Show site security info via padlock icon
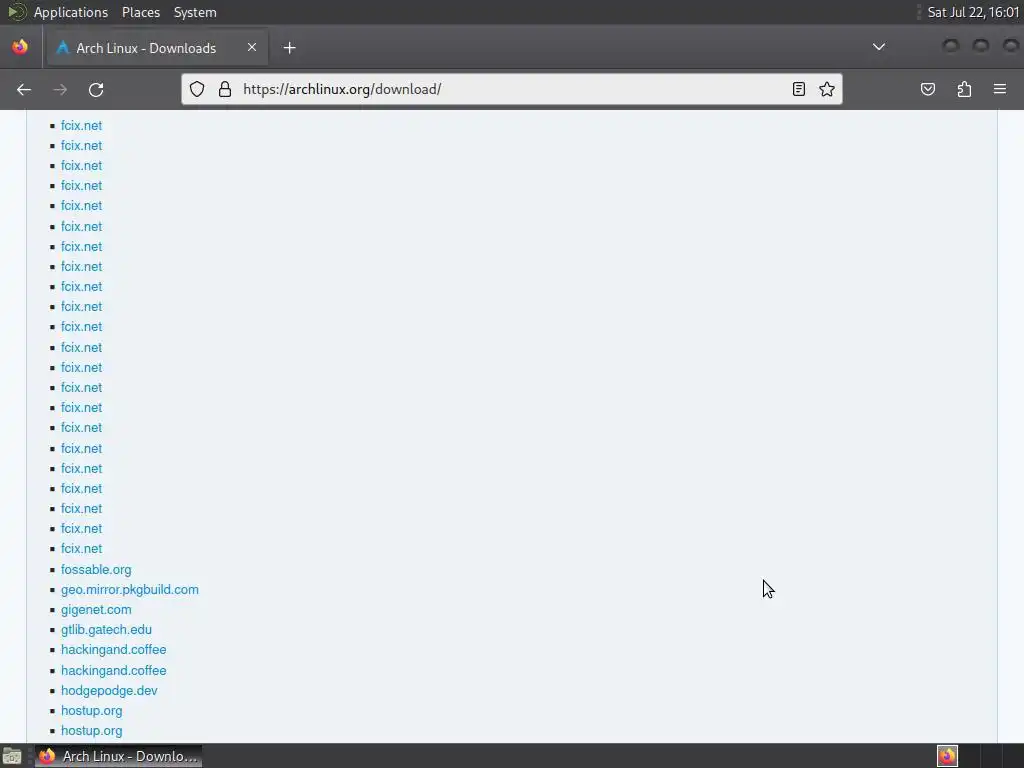Image resolution: width=1024 pixels, height=768 pixels. point(225,89)
